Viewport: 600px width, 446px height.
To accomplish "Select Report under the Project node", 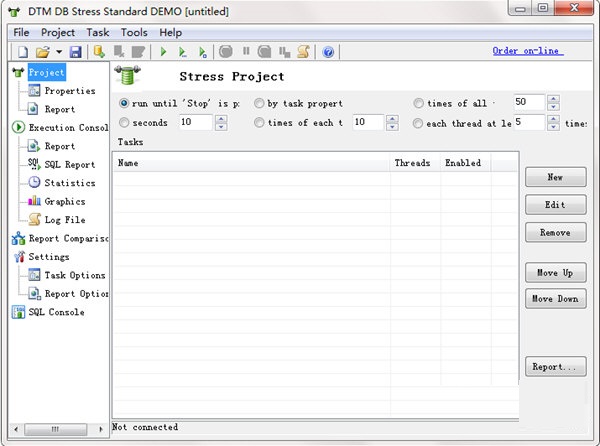I will (60, 109).
